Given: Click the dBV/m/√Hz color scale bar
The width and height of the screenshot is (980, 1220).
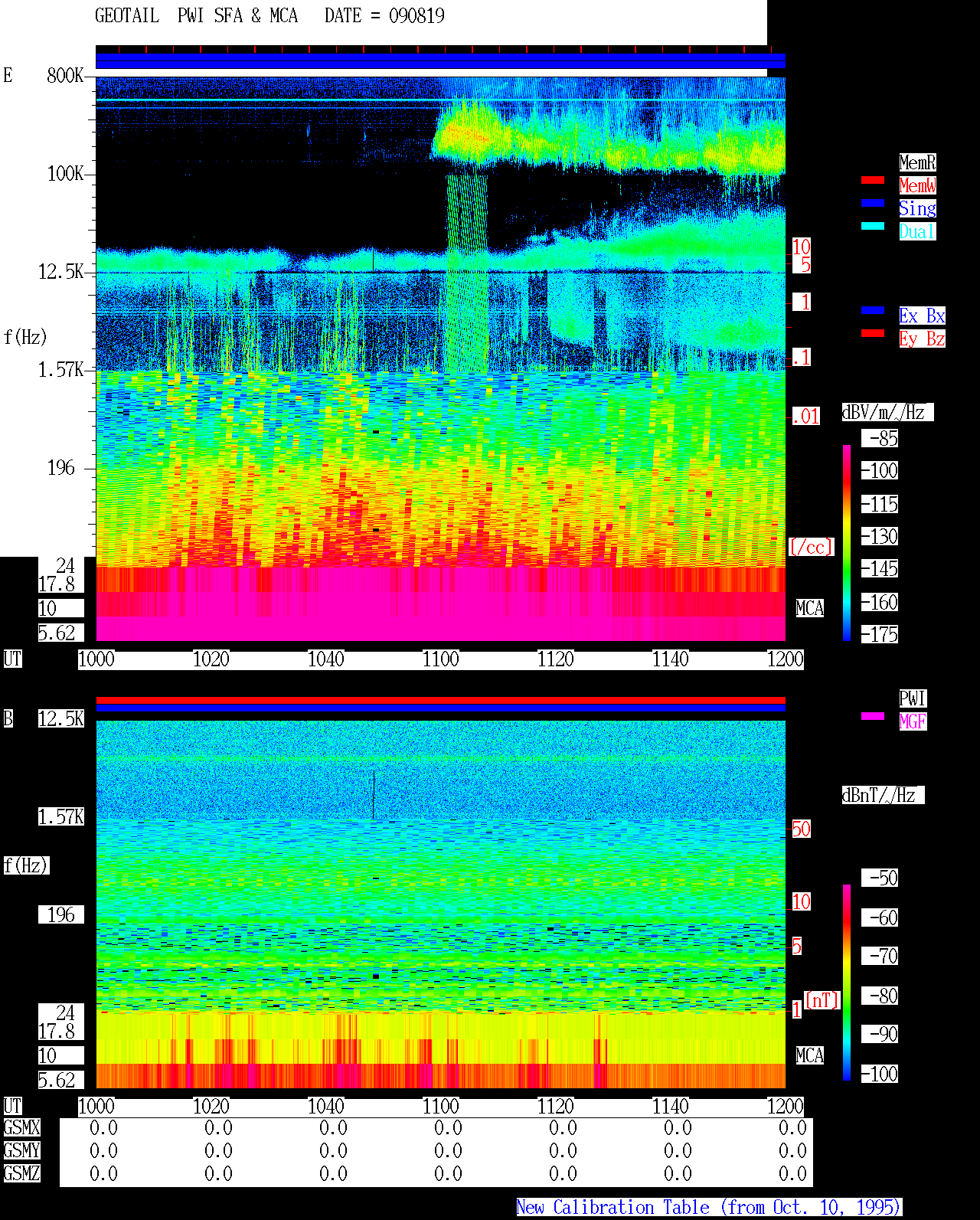Looking at the screenshot, I should click(847, 542).
